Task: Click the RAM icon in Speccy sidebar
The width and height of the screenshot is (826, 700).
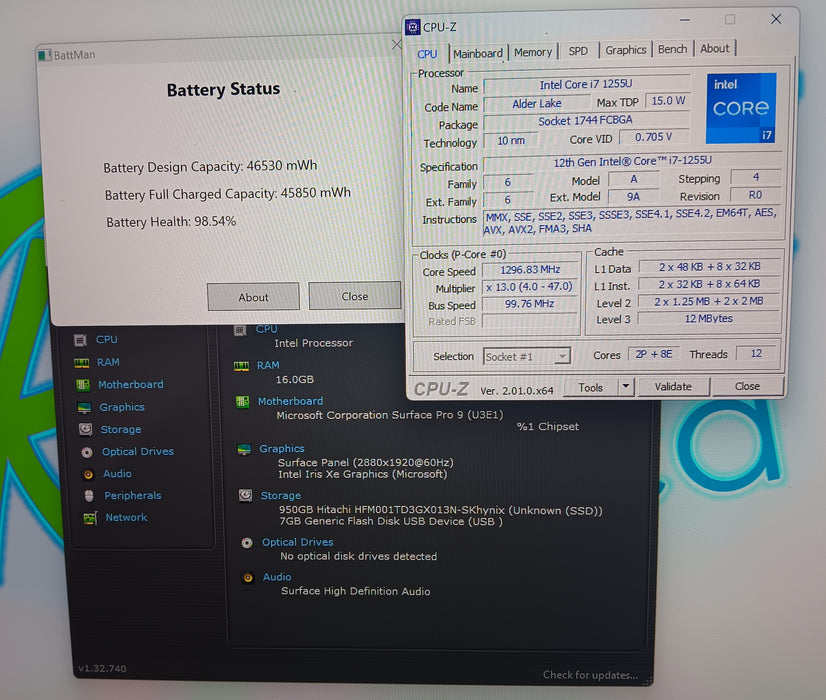Action: tap(81, 363)
